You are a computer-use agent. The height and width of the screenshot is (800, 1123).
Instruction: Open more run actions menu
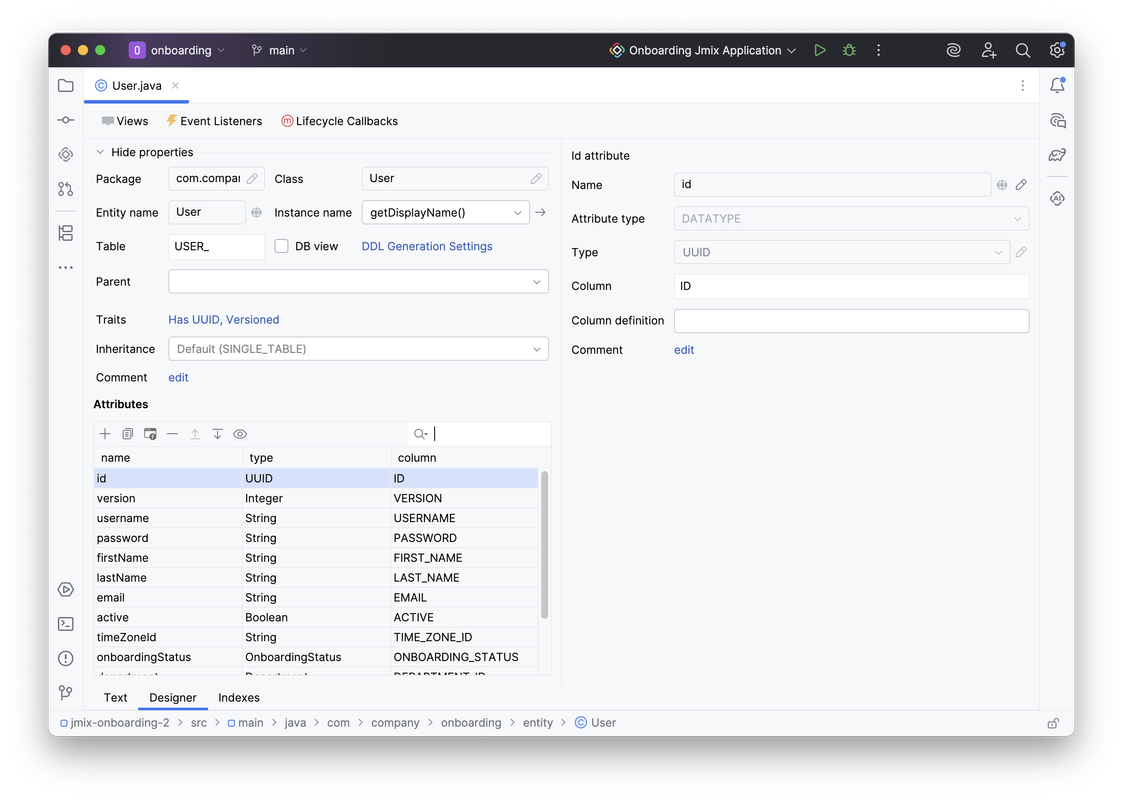879,50
